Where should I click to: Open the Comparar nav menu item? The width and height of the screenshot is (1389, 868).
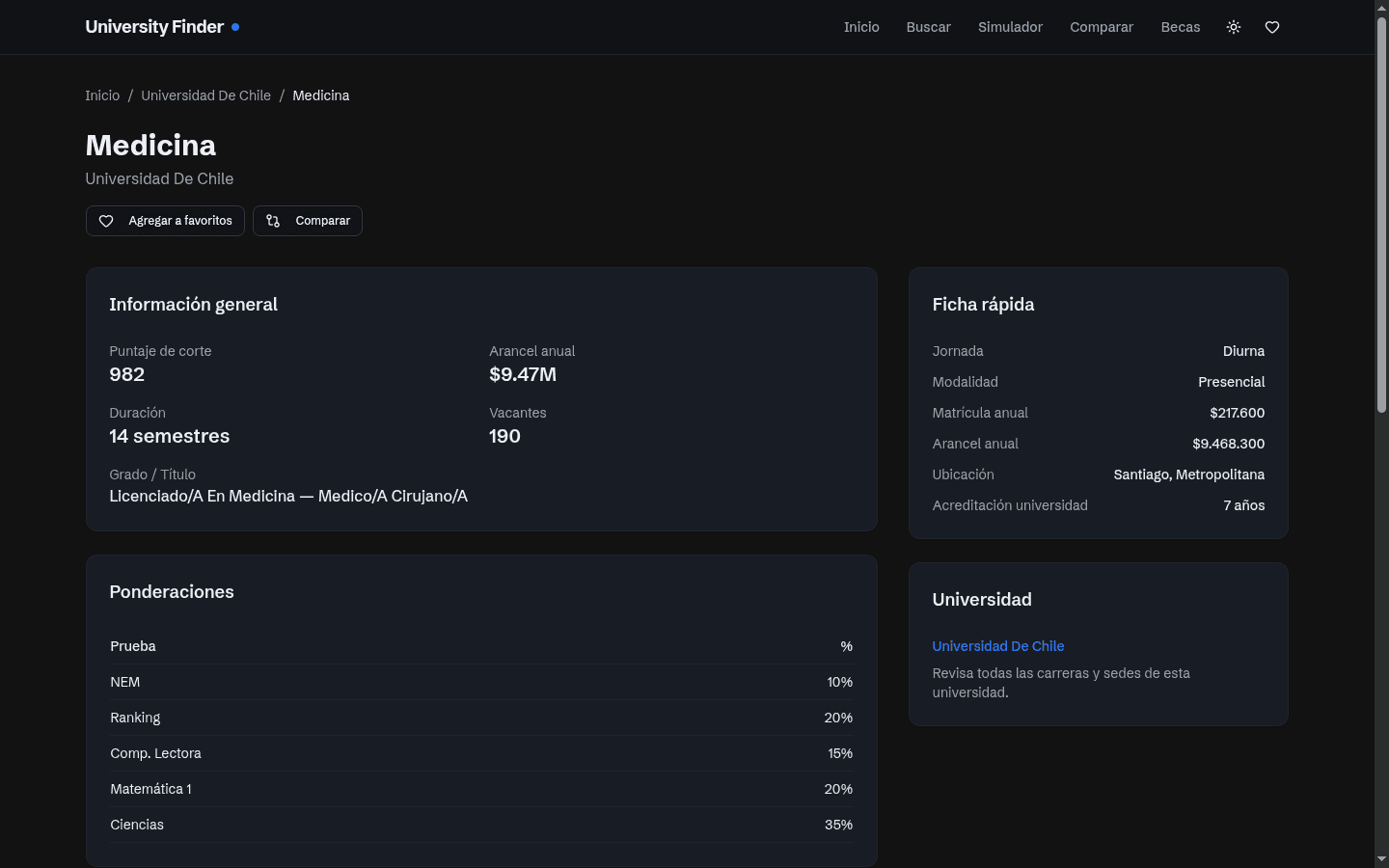(x=1102, y=27)
